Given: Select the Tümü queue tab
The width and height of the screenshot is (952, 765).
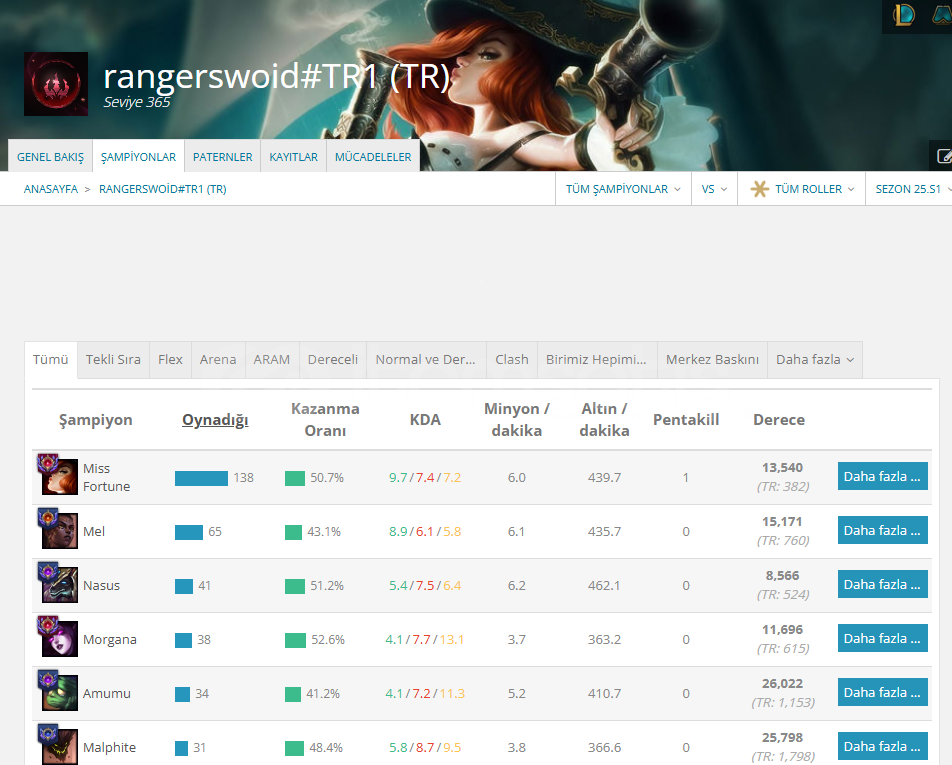Looking at the screenshot, I should (50, 359).
